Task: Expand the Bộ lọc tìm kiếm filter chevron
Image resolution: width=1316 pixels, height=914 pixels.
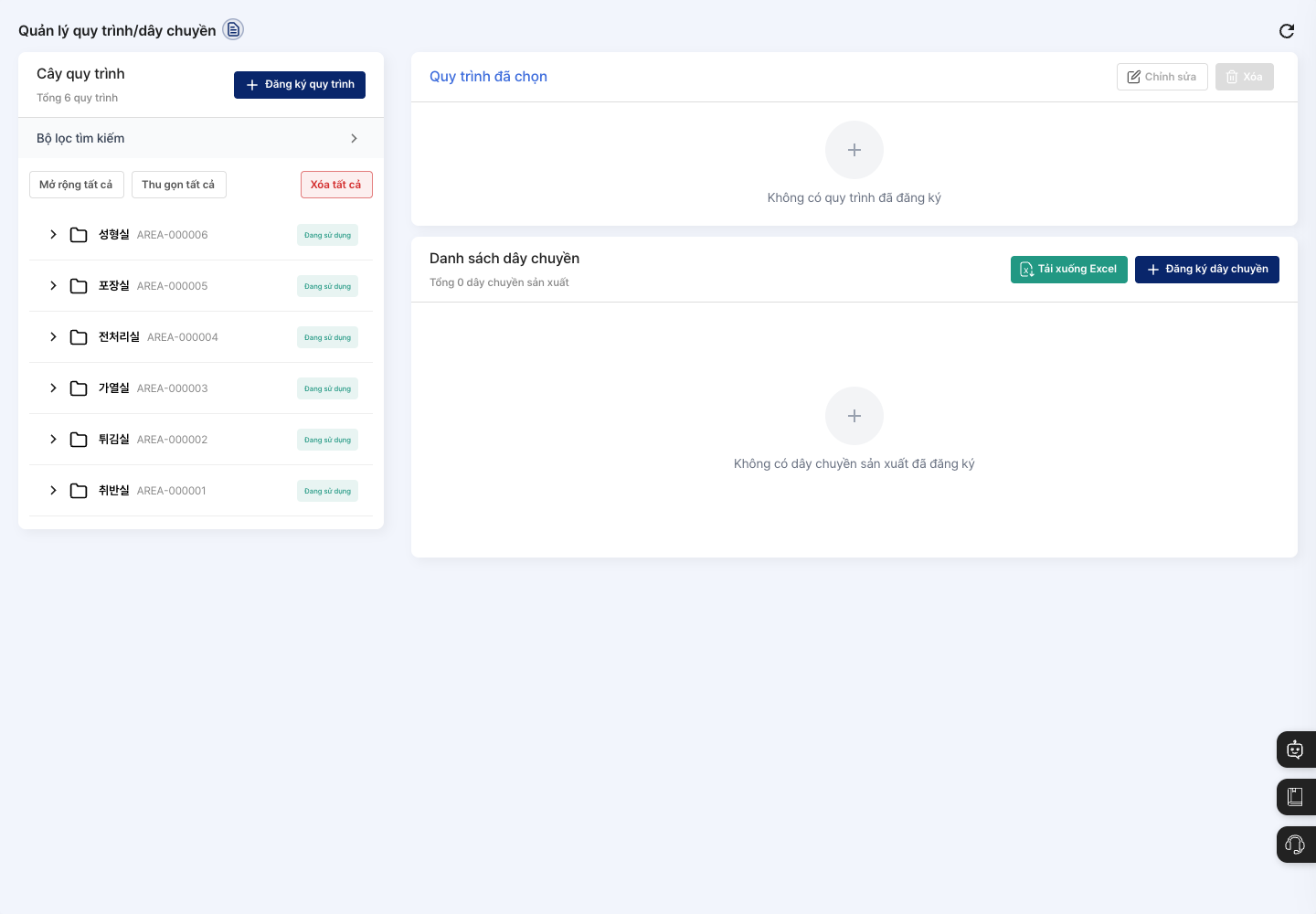Action: (354, 139)
